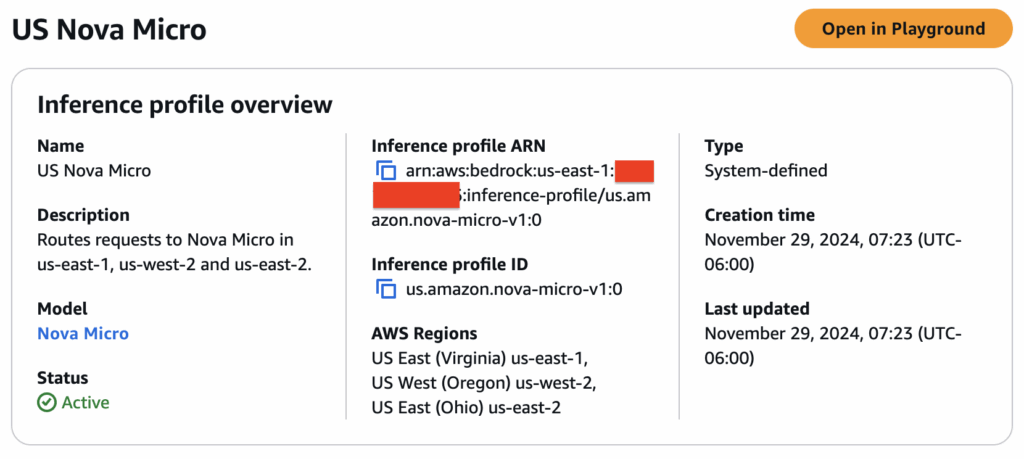Click the Last updated label
Screen dimensions: 1024x459
click(x=757, y=309)
